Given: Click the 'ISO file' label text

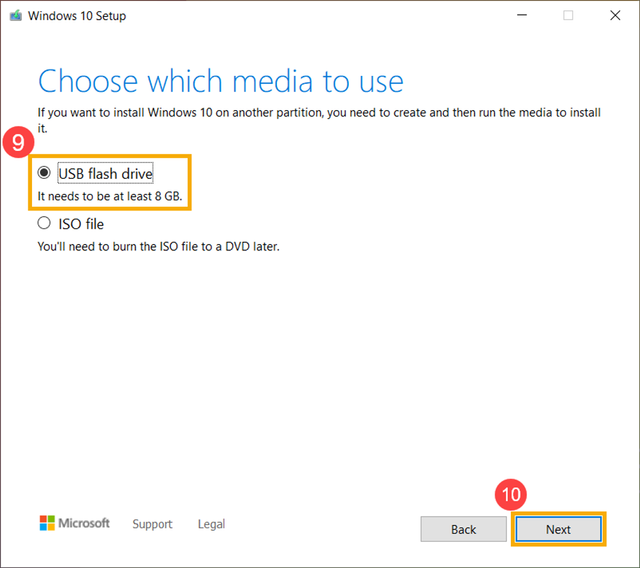Looking at the screenshot, I should tap(81, 224).
